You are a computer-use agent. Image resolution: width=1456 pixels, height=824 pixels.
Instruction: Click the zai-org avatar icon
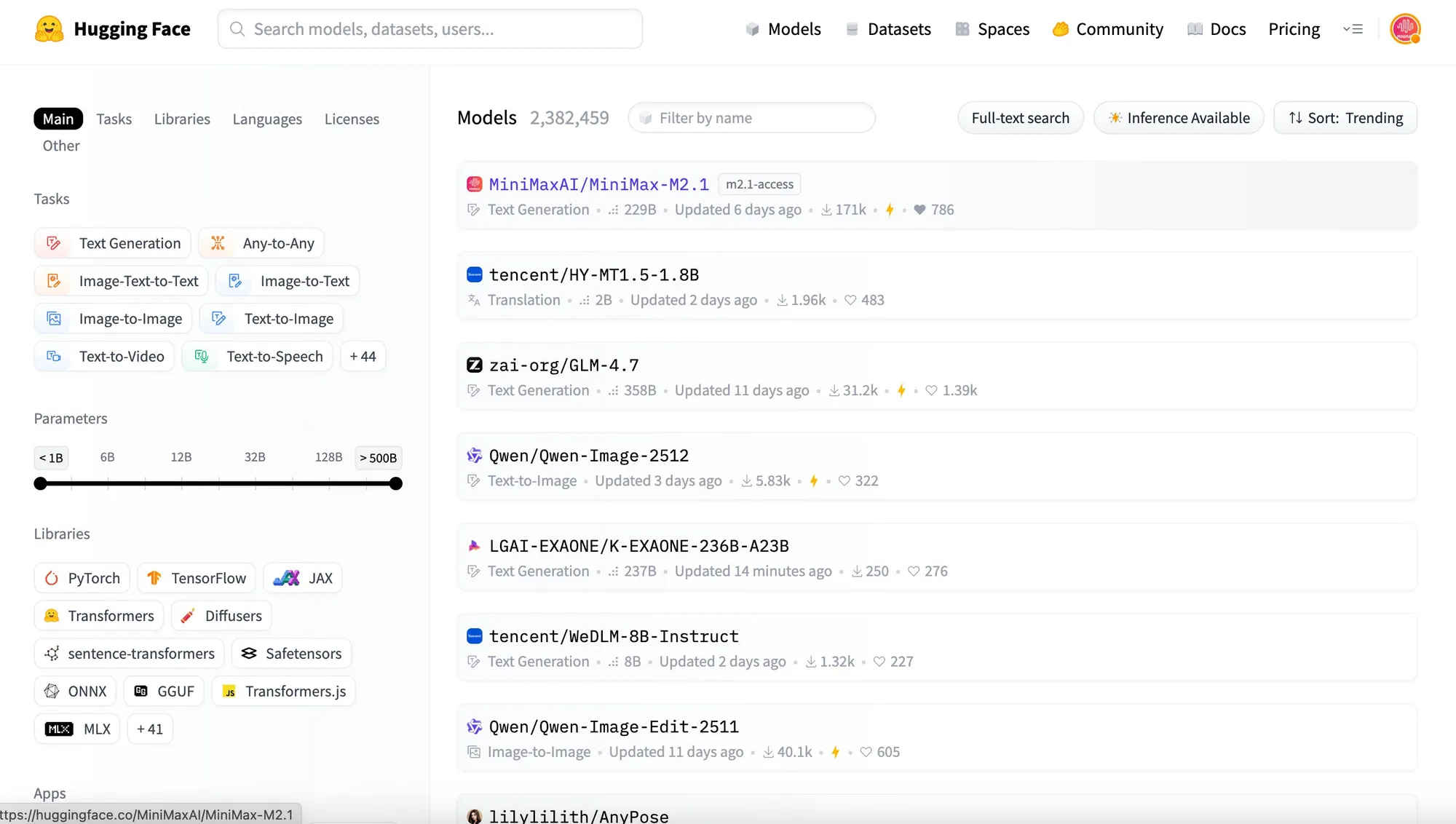[474, 365]
